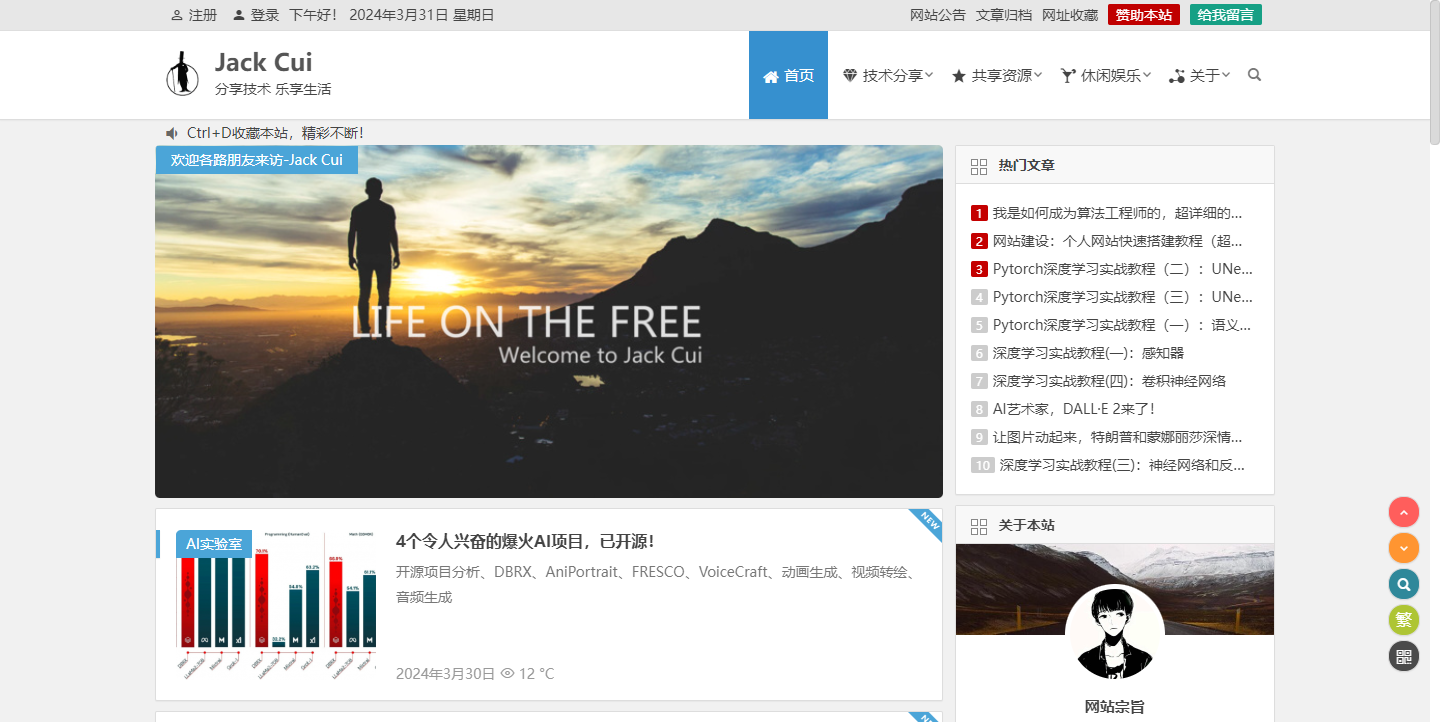Click the grid icon beside 热门文章
The height and width of the screenshot is (722, 1440).
pos(979,166)
